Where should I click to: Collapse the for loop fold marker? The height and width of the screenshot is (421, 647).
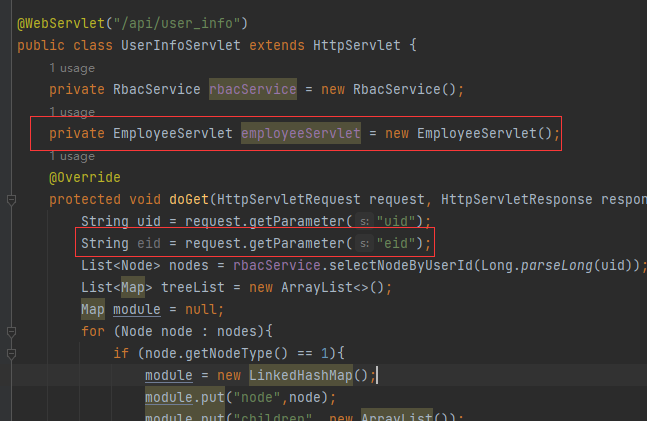point(11,332)
